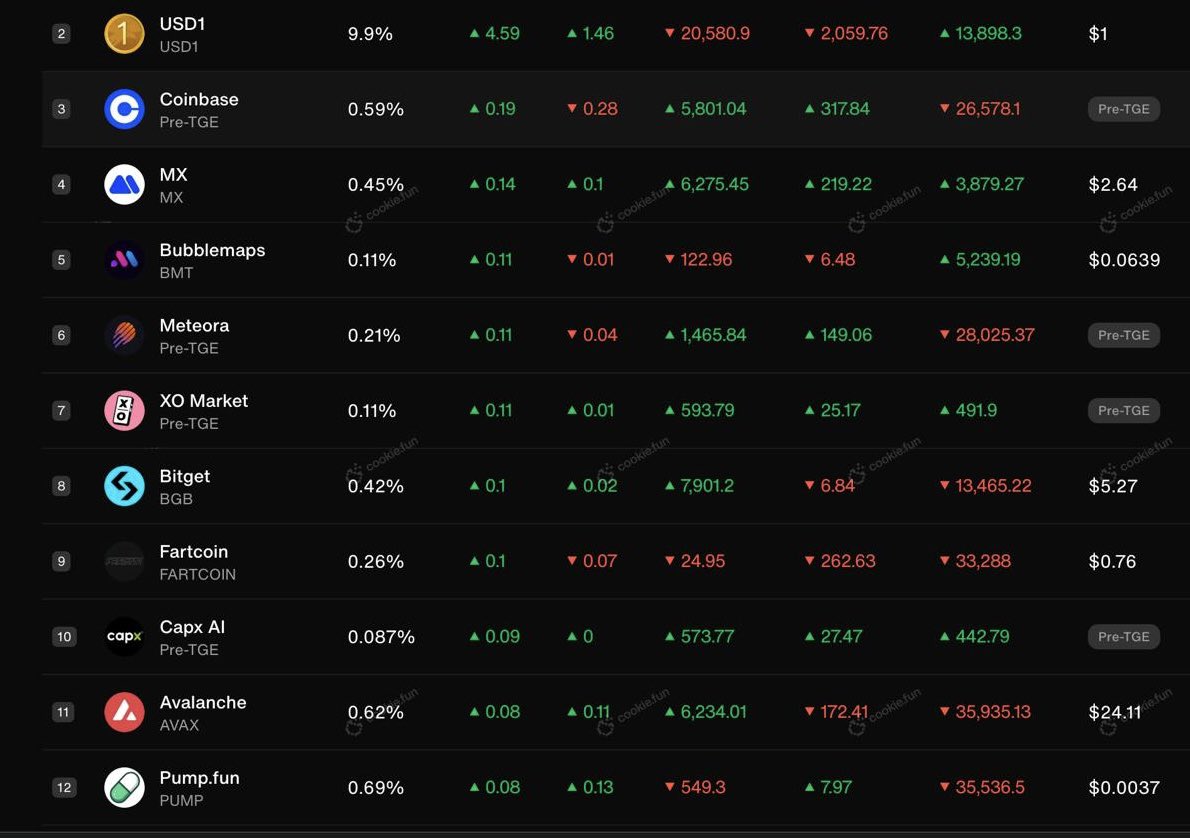Click rank number 12 badge
1190x838 pixels.
tap(64, 787)
